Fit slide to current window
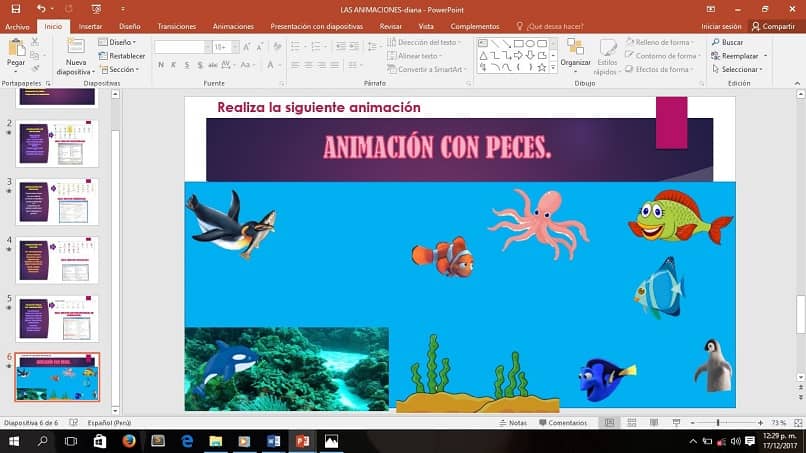806x453 pixels. [x=798, y=423]
